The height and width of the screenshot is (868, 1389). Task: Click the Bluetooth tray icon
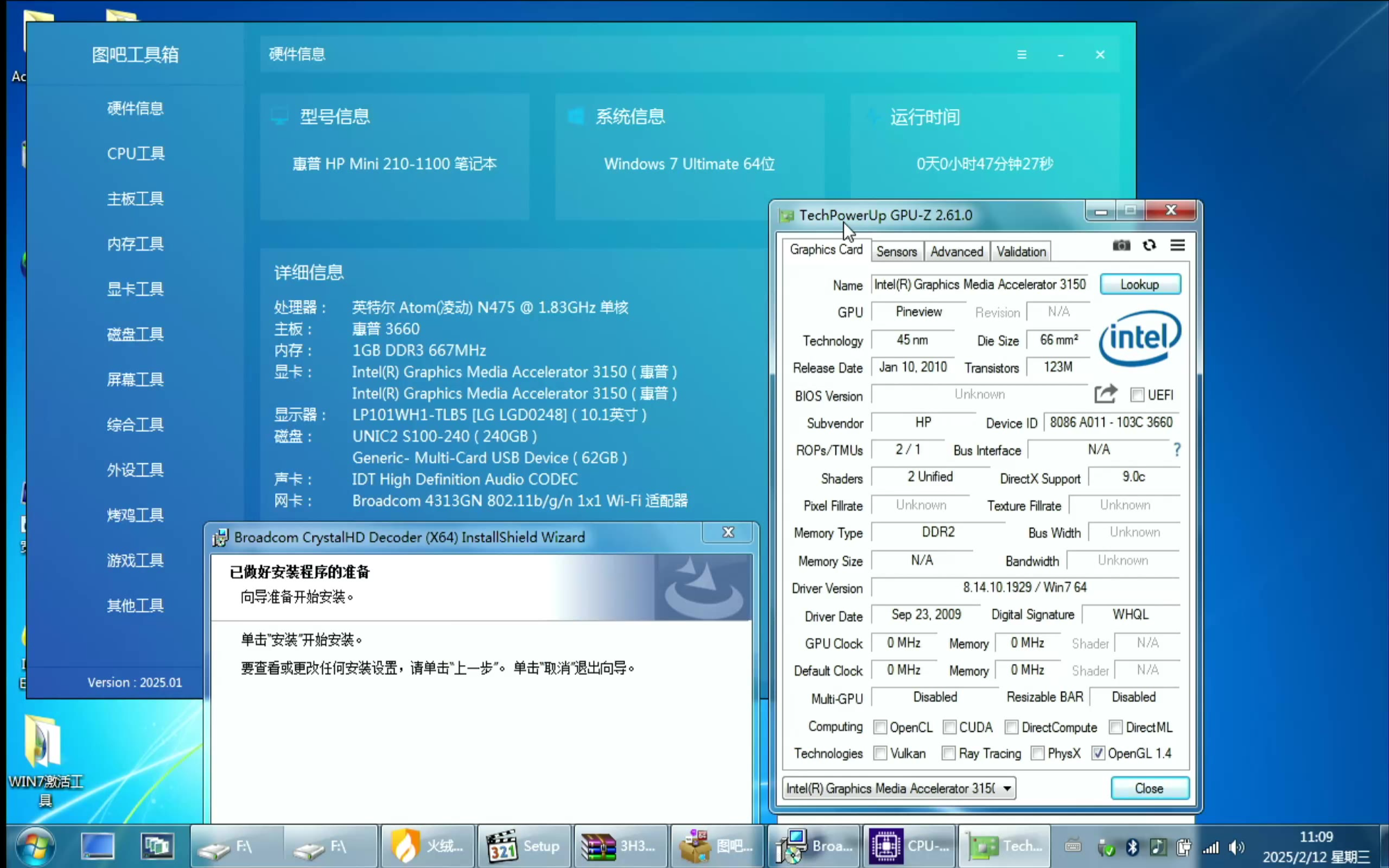1132,846
